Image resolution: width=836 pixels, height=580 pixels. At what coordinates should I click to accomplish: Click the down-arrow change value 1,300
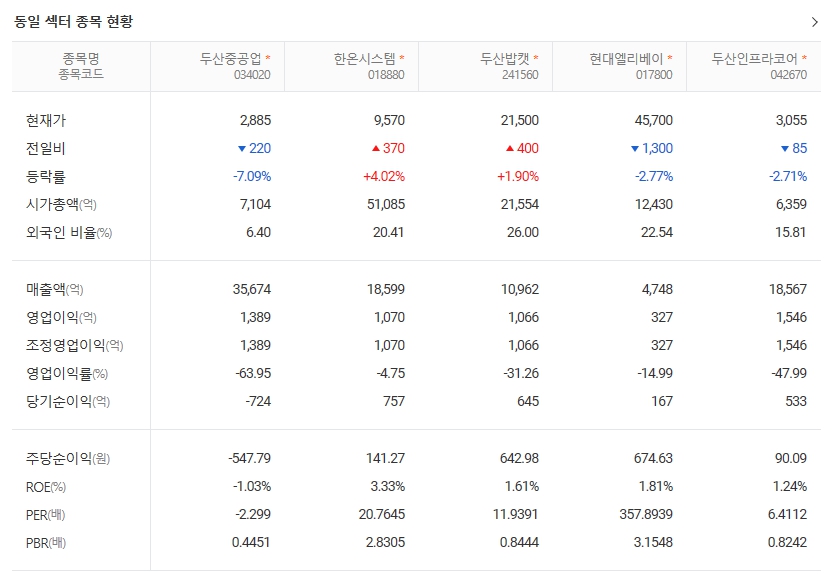(652, 148)
